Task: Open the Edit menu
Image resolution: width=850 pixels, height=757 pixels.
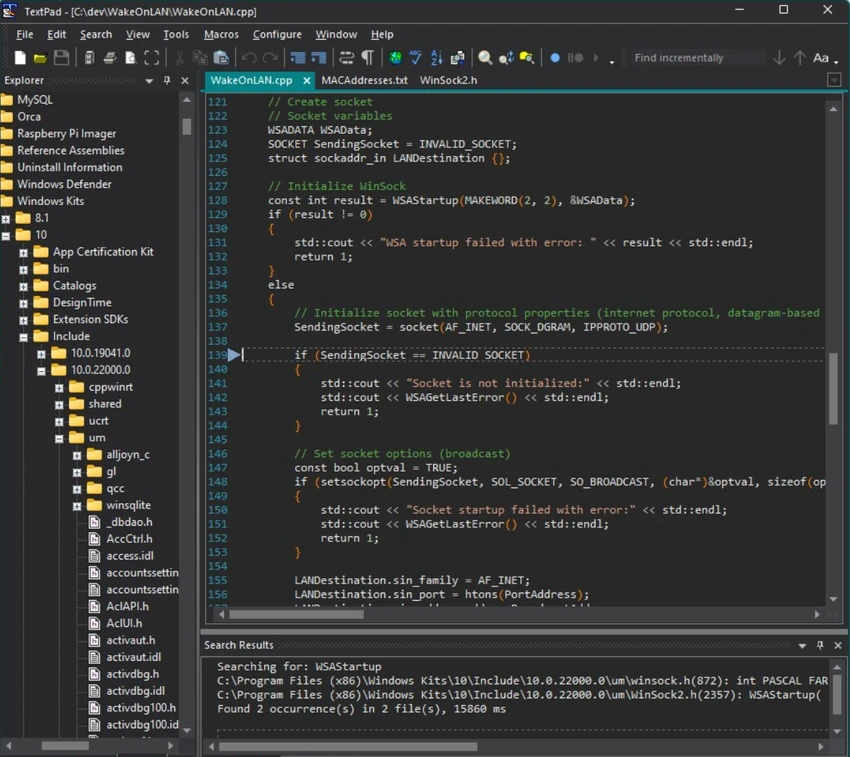Action: point(56,34)
